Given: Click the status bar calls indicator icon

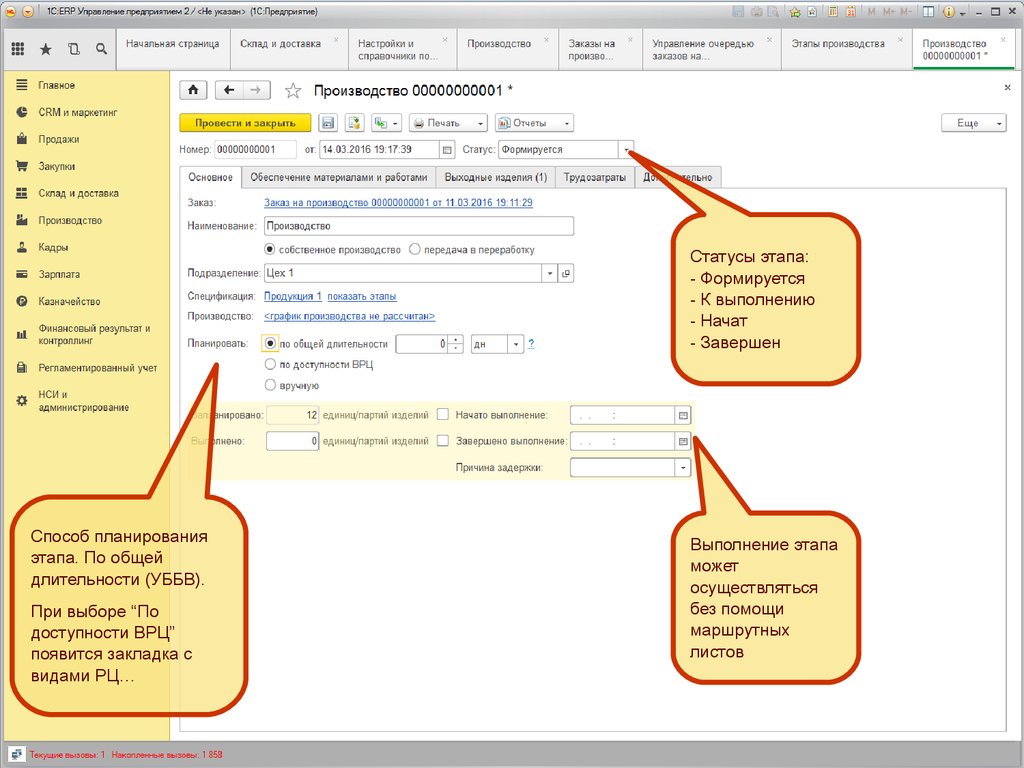Looking at the screenshot, I should (x=17, y=754).
